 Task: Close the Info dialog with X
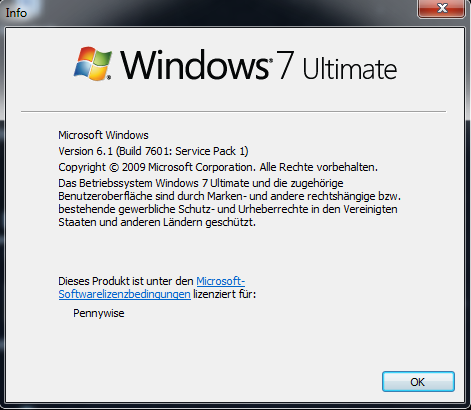441,8
